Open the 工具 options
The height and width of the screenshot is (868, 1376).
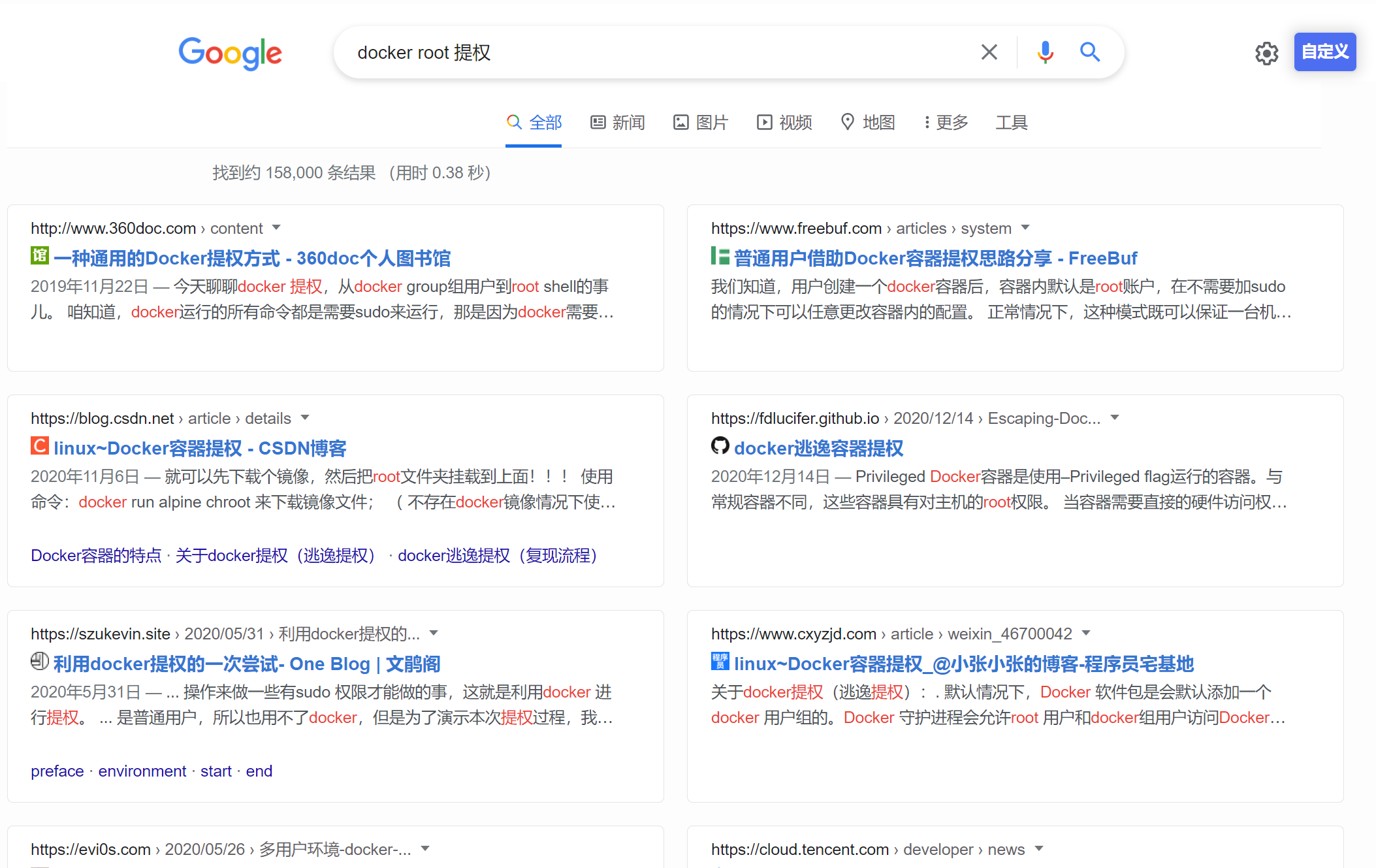click(1012, 123)
